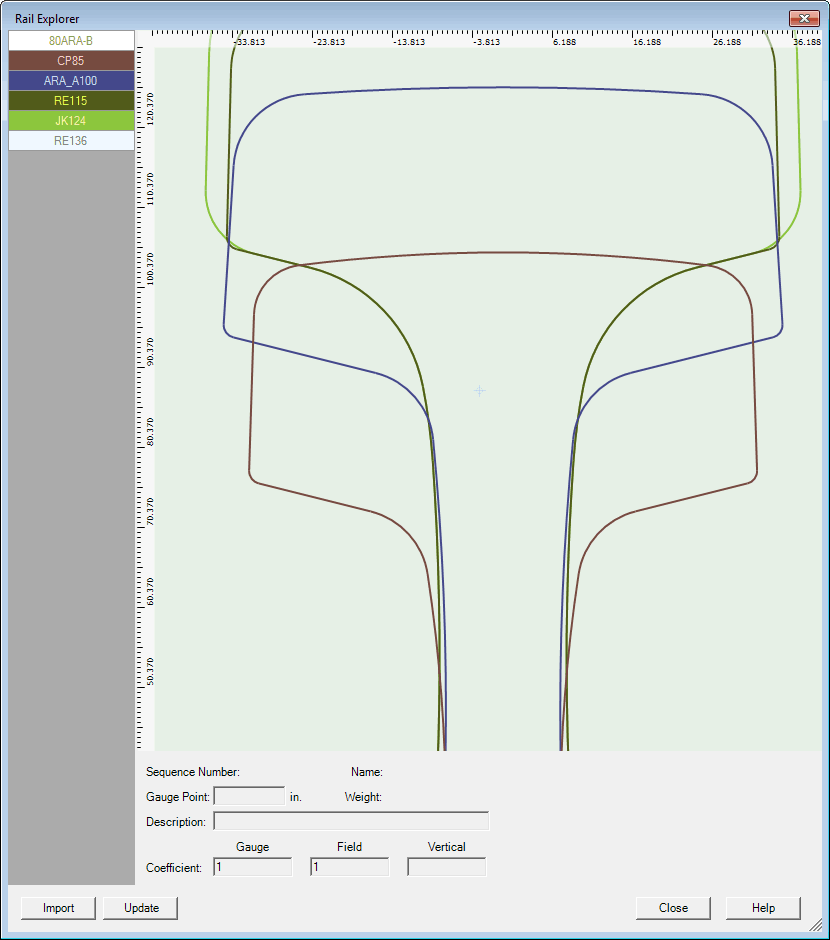Select the light green JK124 rail entry
Screen dimensions: 830x940
click(x=70, y=121)
